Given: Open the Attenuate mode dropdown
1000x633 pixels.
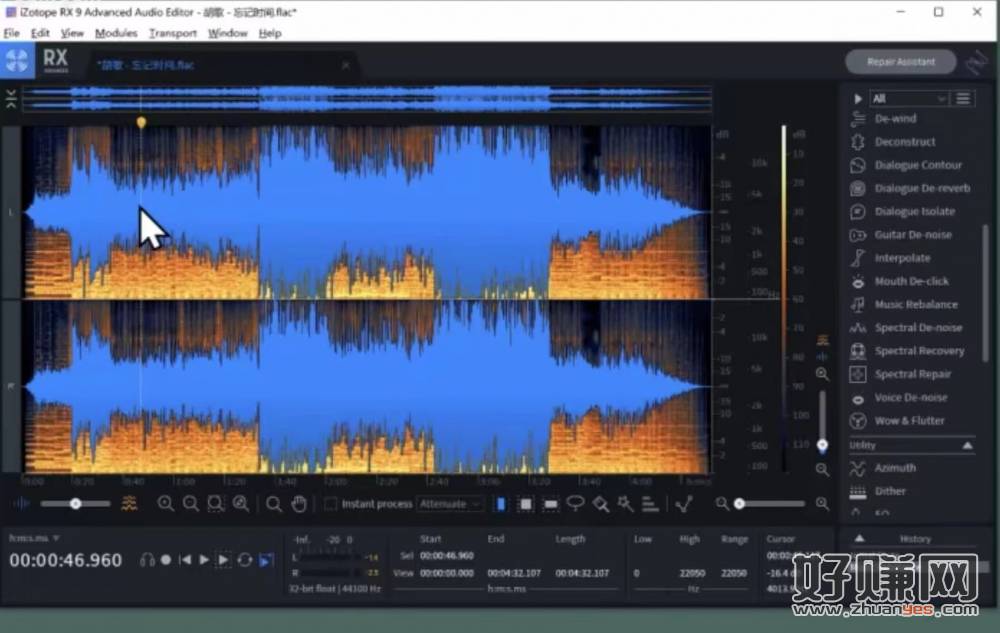Looking at the screenshot, I should click(450, 504).
